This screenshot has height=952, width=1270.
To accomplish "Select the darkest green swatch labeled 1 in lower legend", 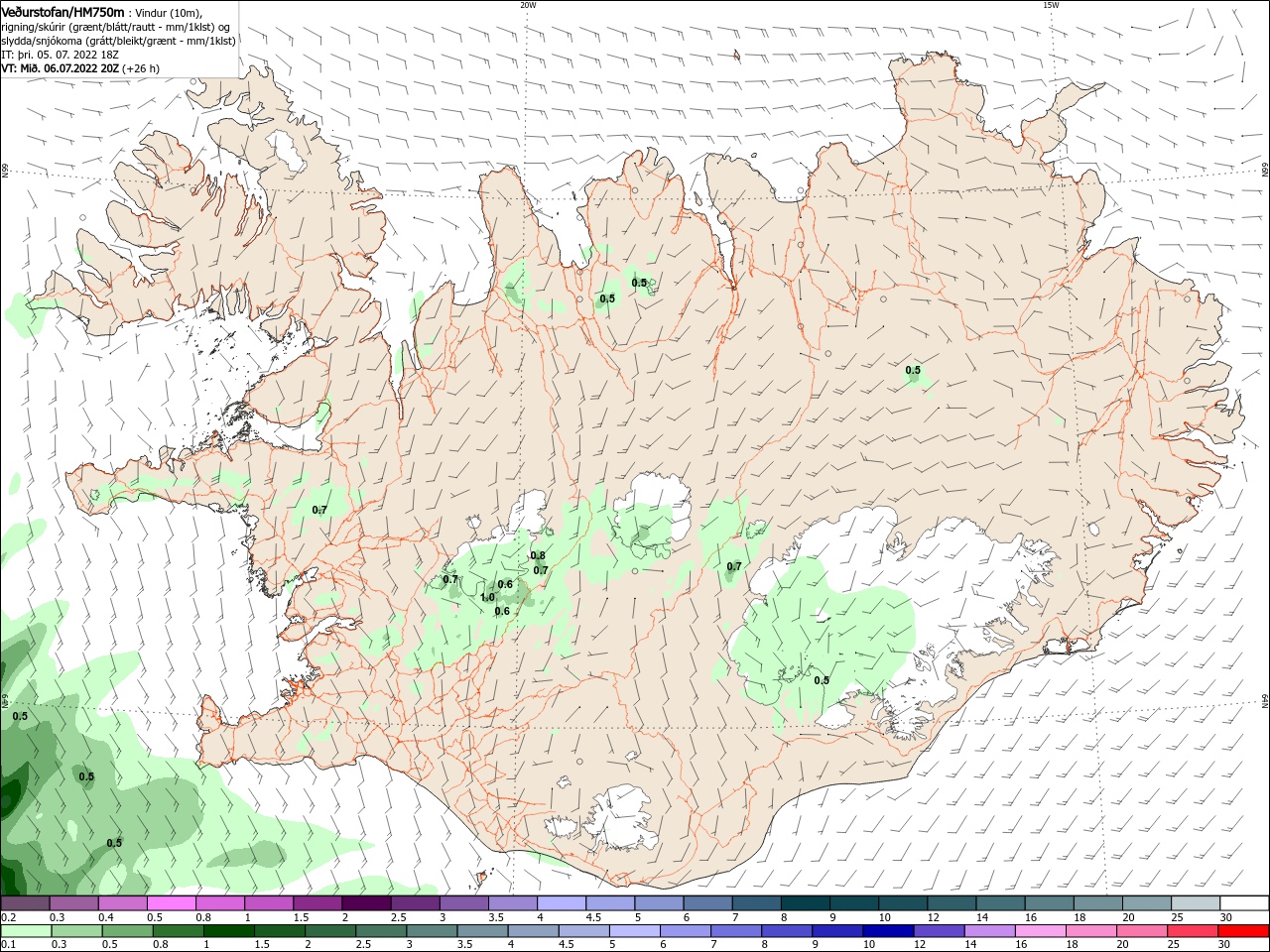I will click(229, 931).
